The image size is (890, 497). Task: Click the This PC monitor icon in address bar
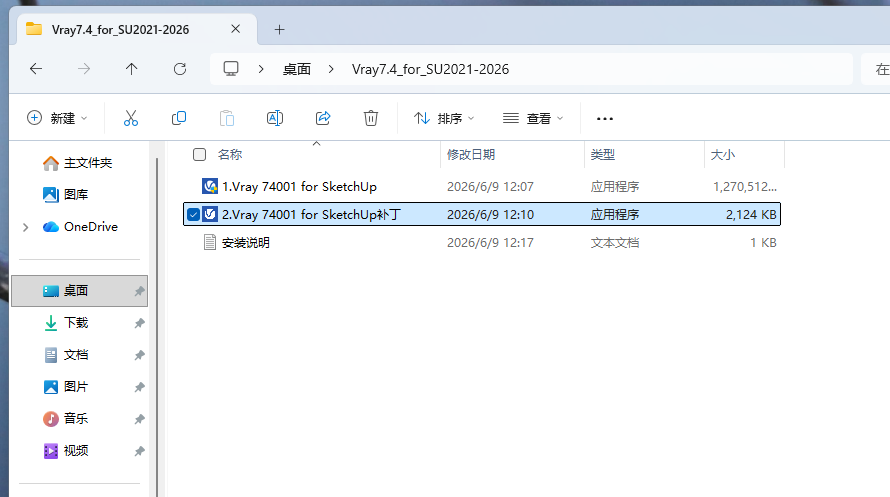pos(231,69)
